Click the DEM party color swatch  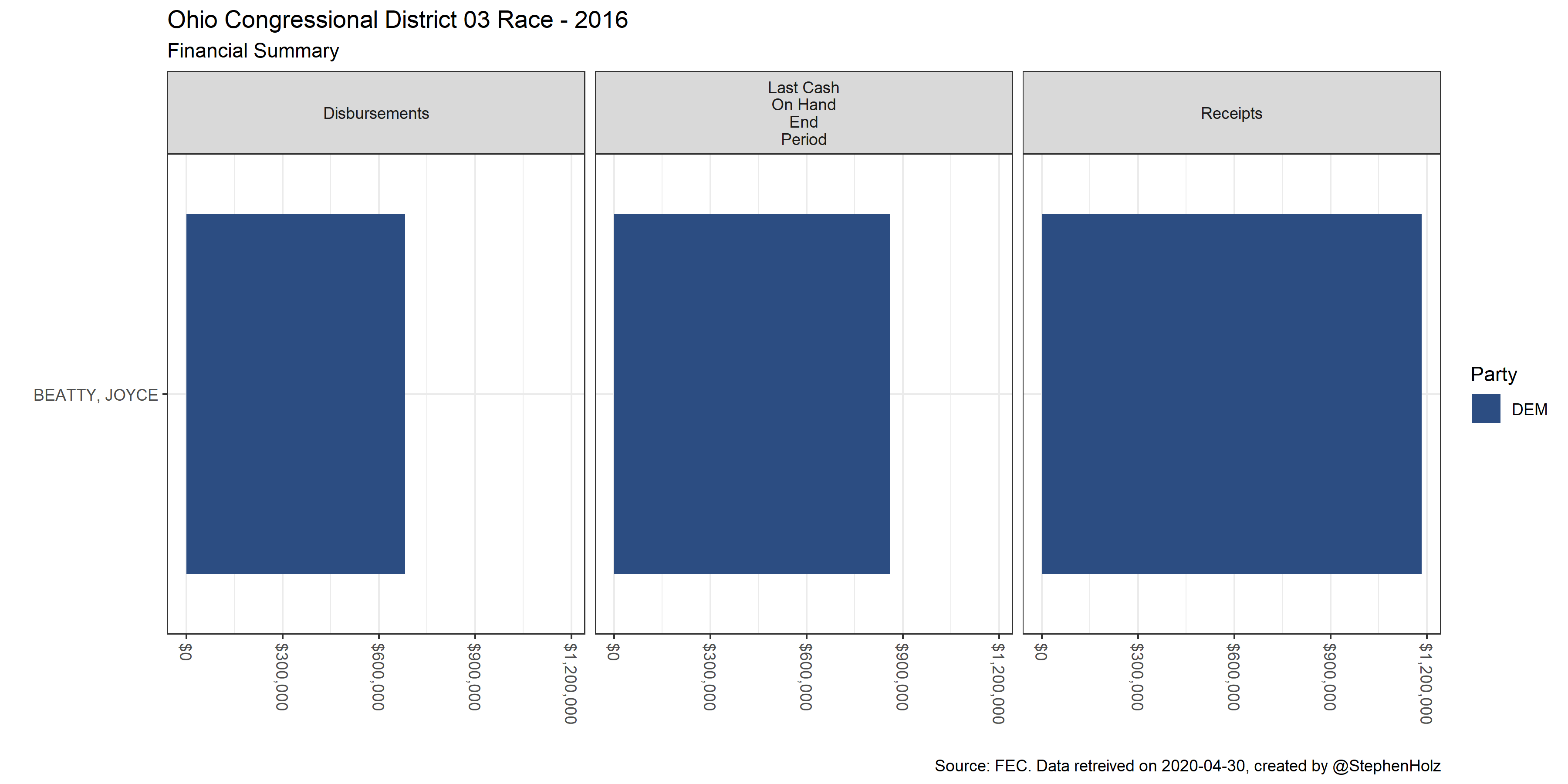click(x=1485, y=409)
